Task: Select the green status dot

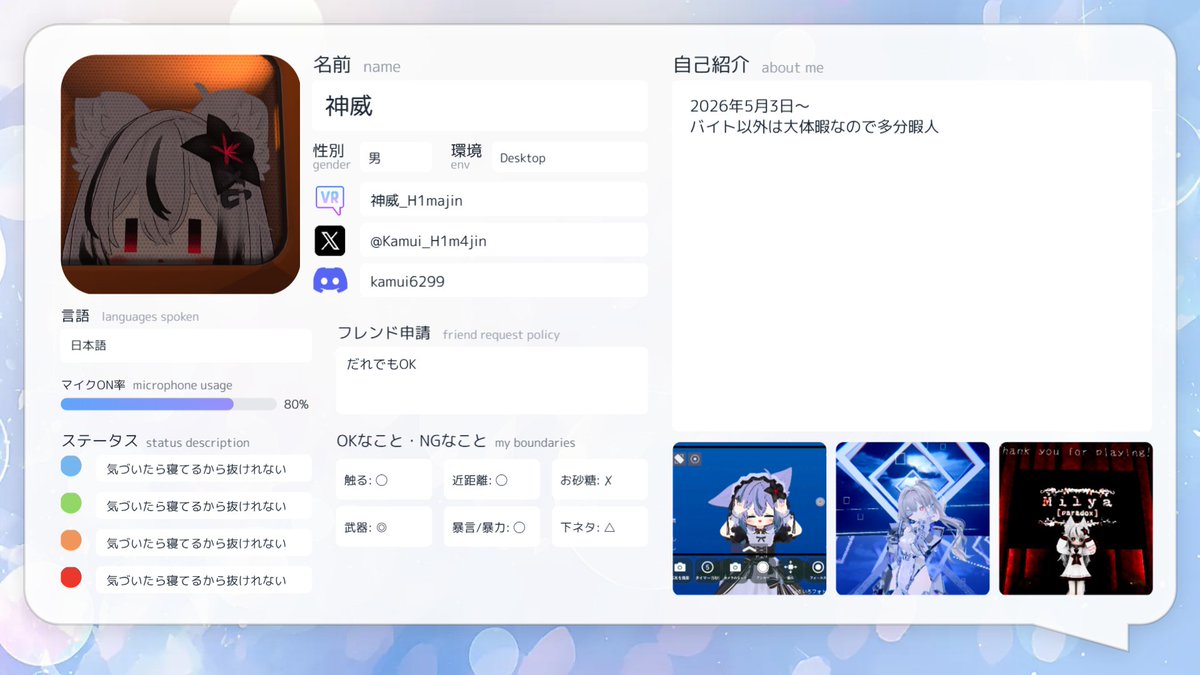Action: 71,504
